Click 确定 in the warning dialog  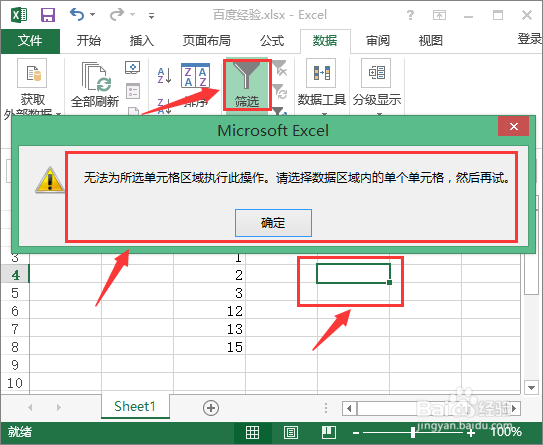273,223
